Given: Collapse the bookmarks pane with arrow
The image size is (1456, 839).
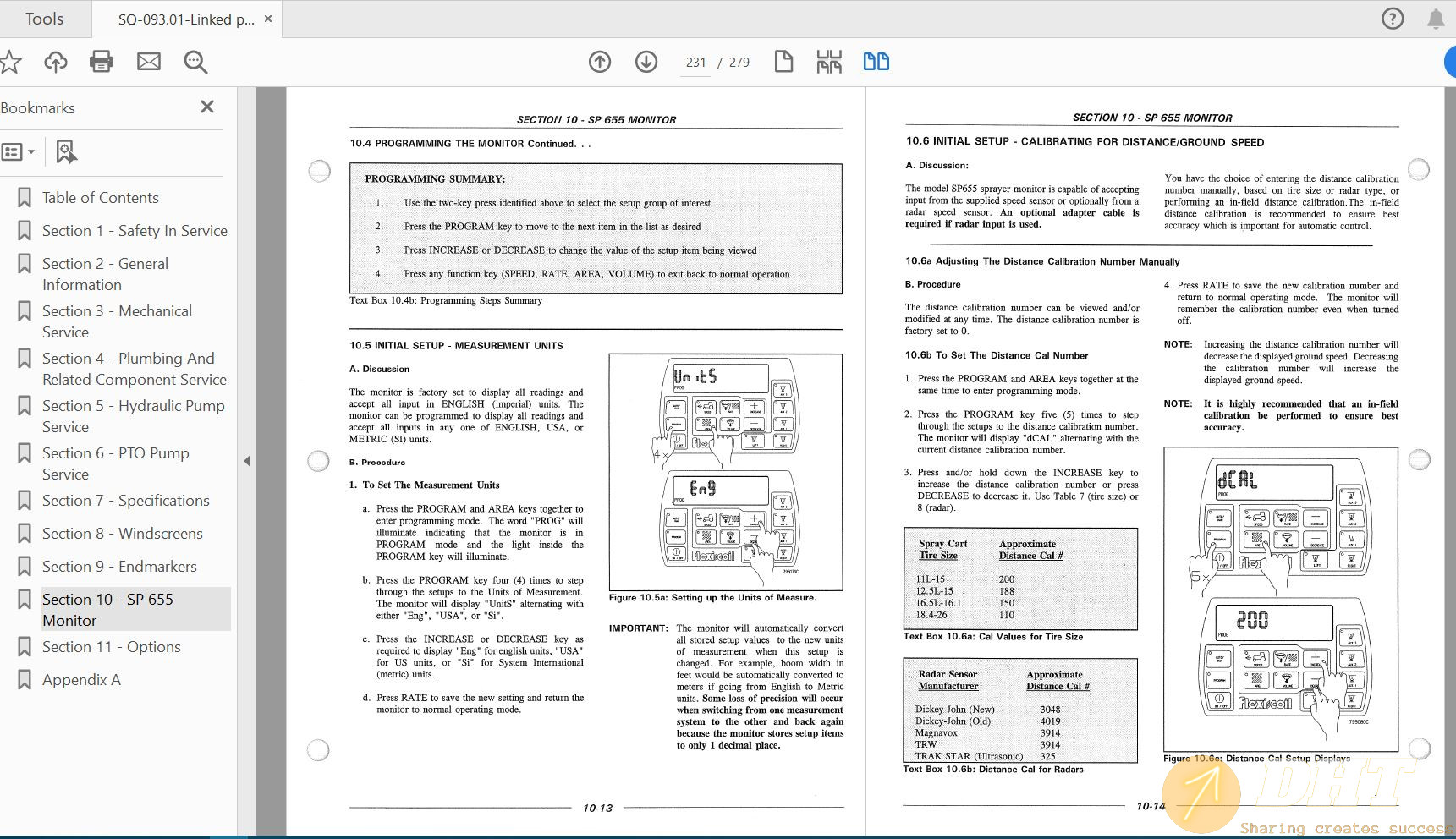Looking at the screenshot, I should (247, 461).
